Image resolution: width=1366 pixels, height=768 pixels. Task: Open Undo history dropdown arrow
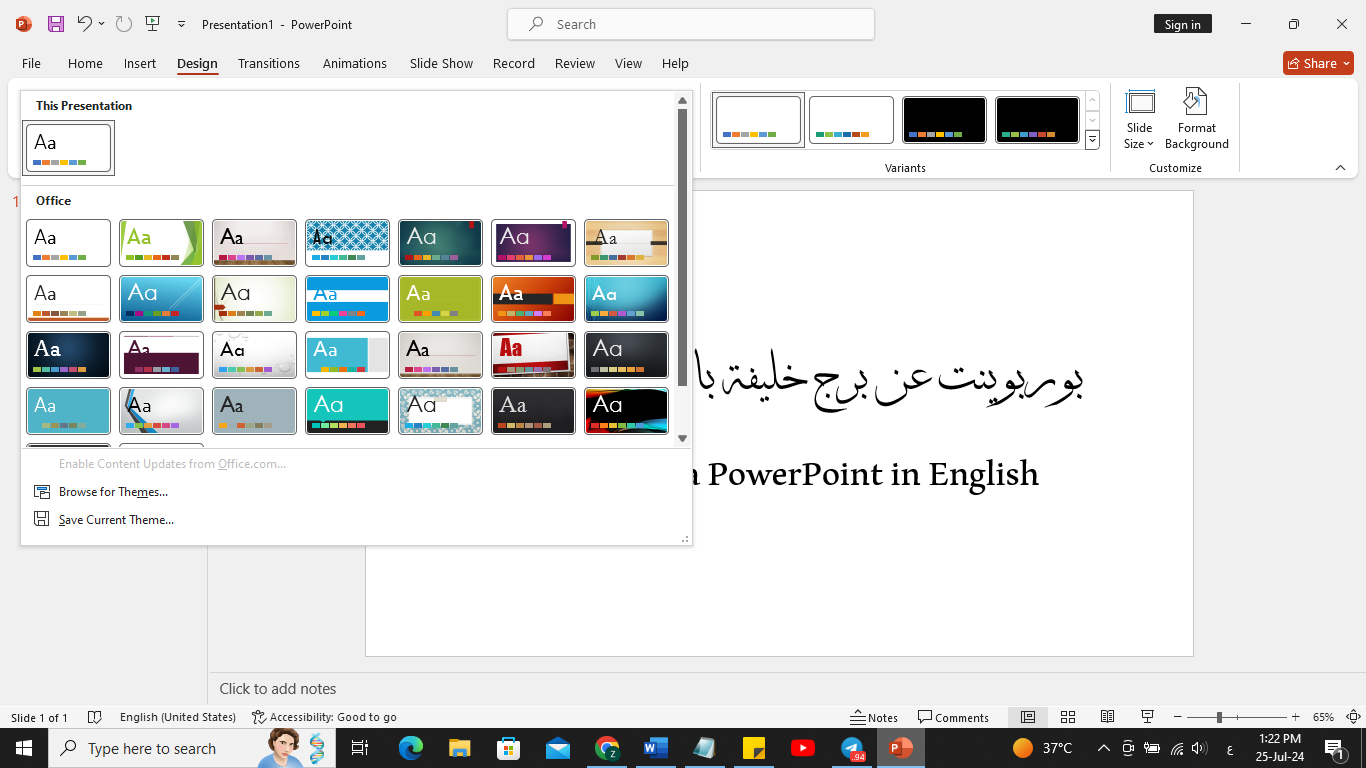[x=101, y=24]
